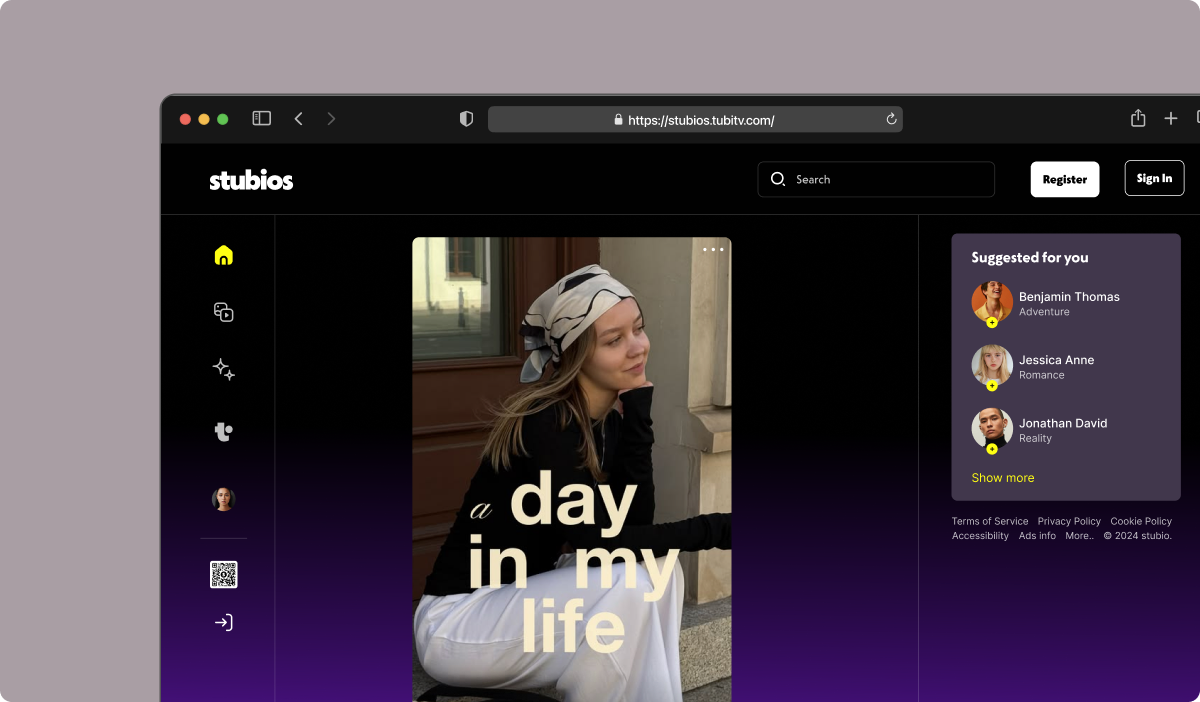Open the Ads info link

[1037, 536]
